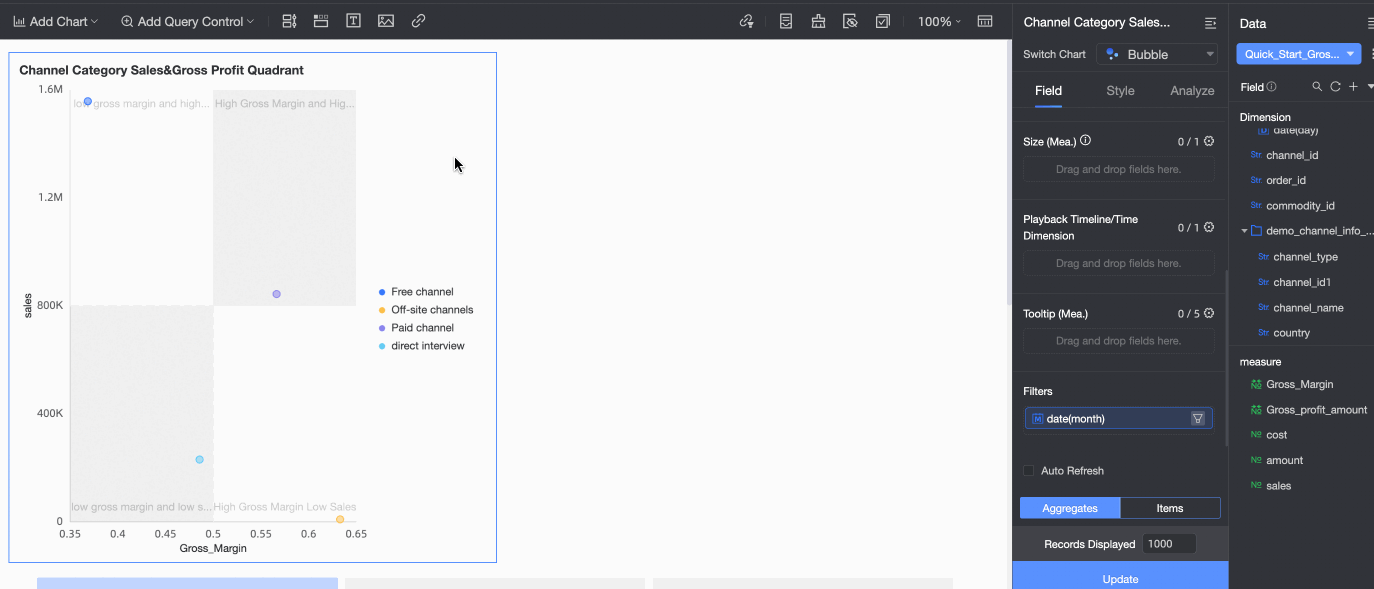This screenshot has height=589, width=1374.
Task: Click the info icon beside Size (Mea.)
Action: pyautogui.click(x=1086, y=141)
